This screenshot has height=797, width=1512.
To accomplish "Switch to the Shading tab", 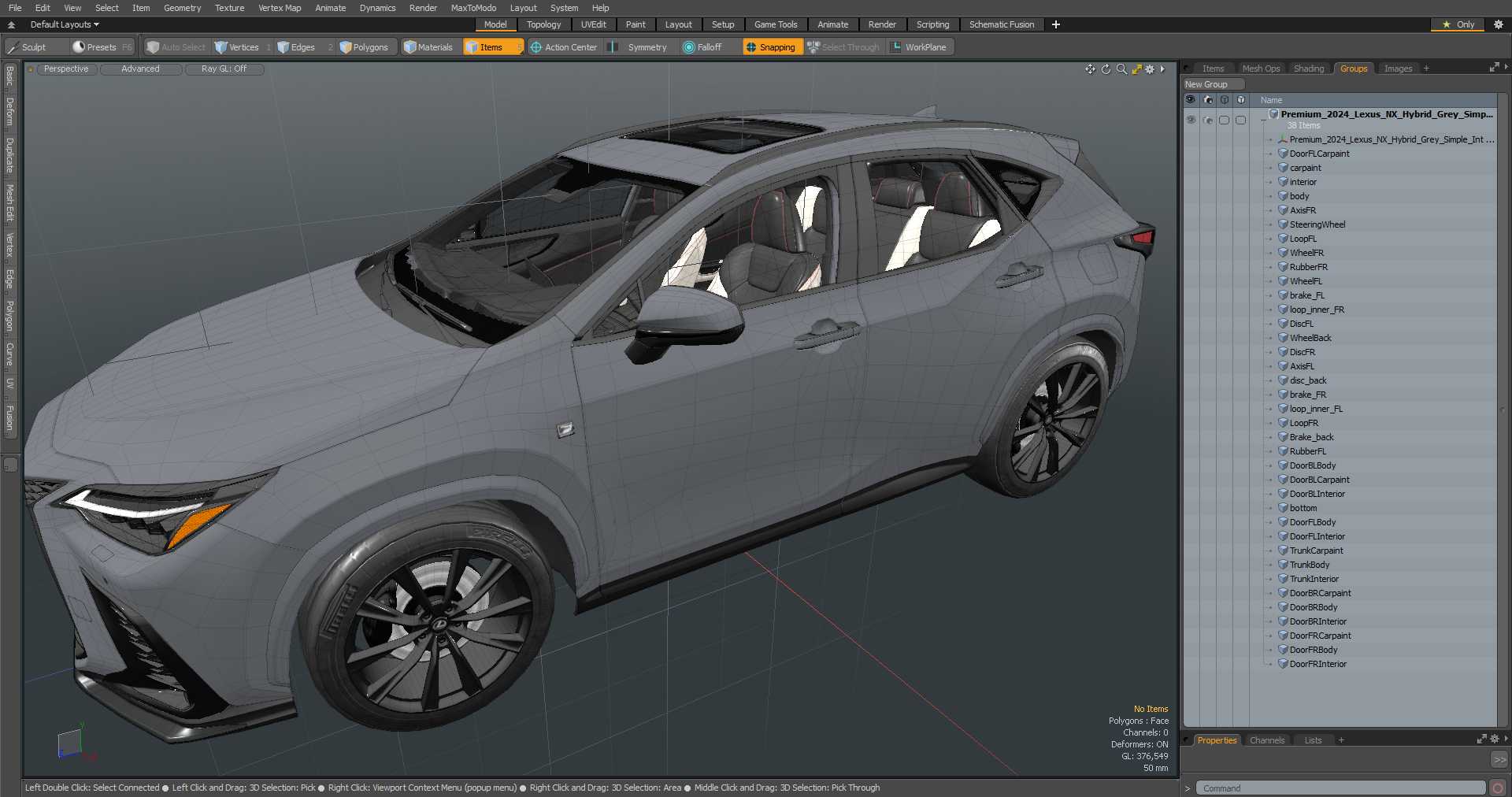I will tap(1309, 69).
